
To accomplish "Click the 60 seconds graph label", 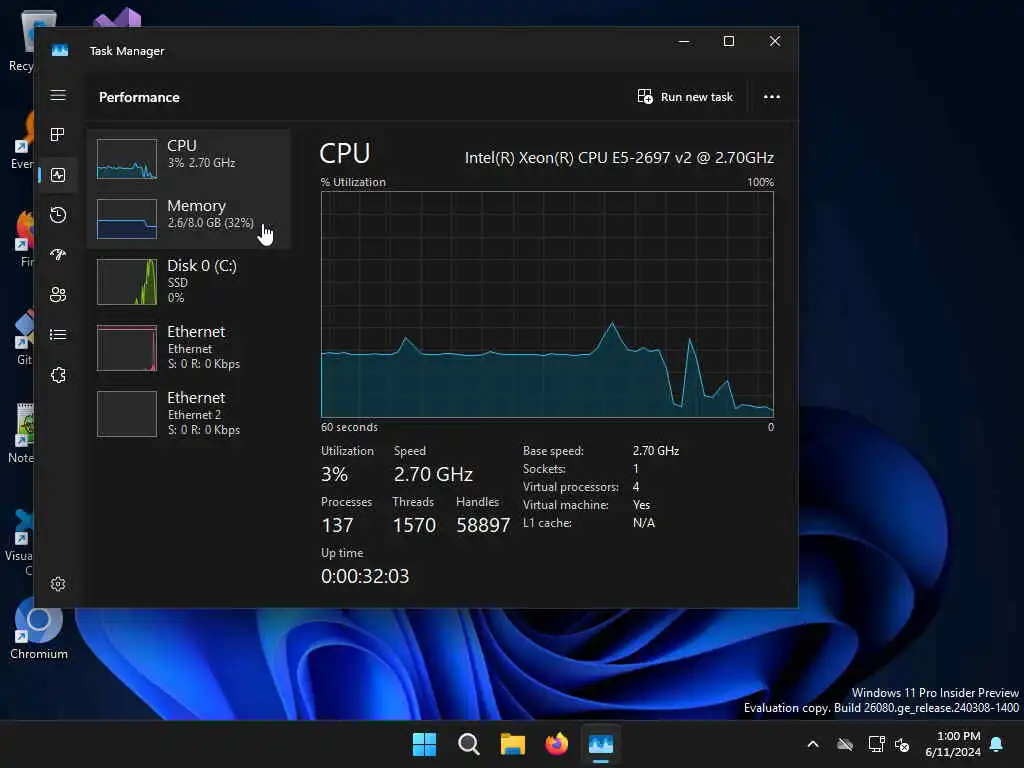I will pyautogui.click(x=349, y=427).
